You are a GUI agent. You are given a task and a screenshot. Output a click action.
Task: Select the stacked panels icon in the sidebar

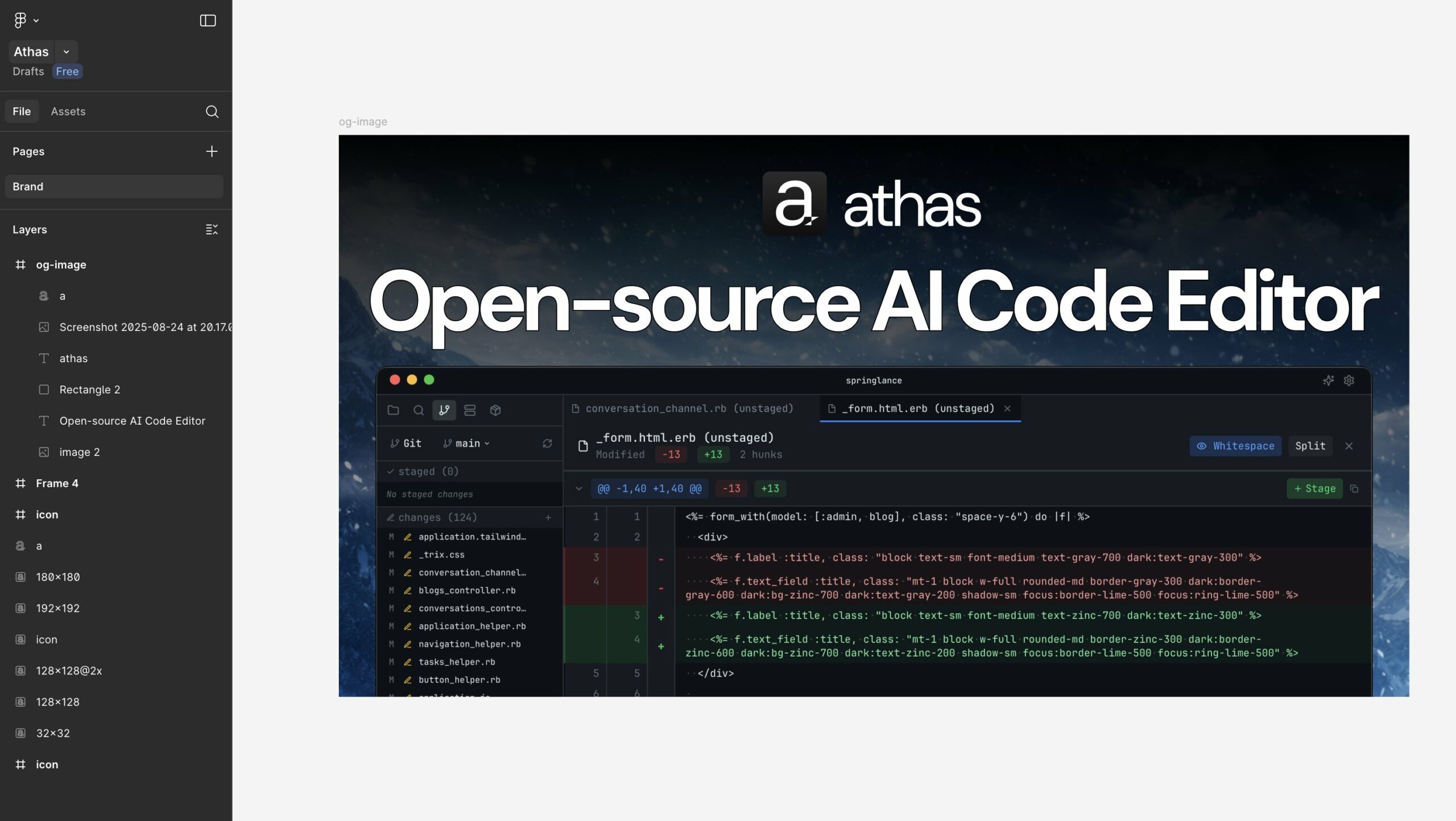(x=470, y=410)
